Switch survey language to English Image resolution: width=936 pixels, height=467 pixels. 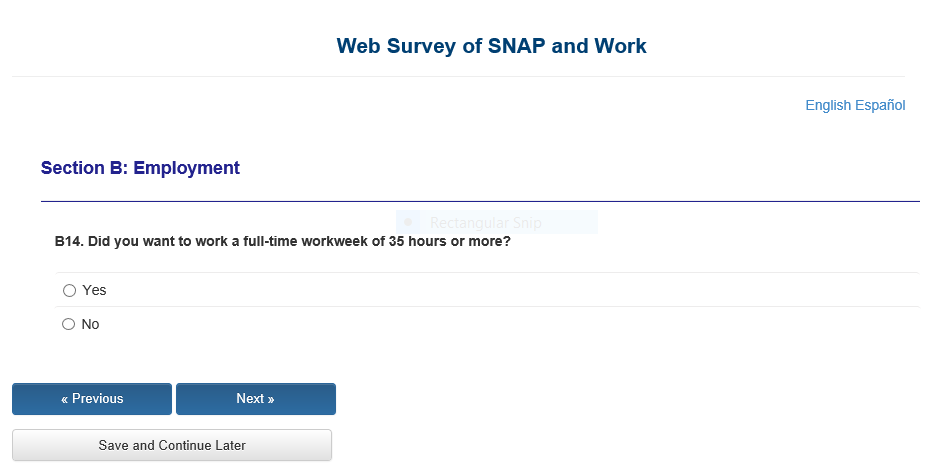(828, 105)
